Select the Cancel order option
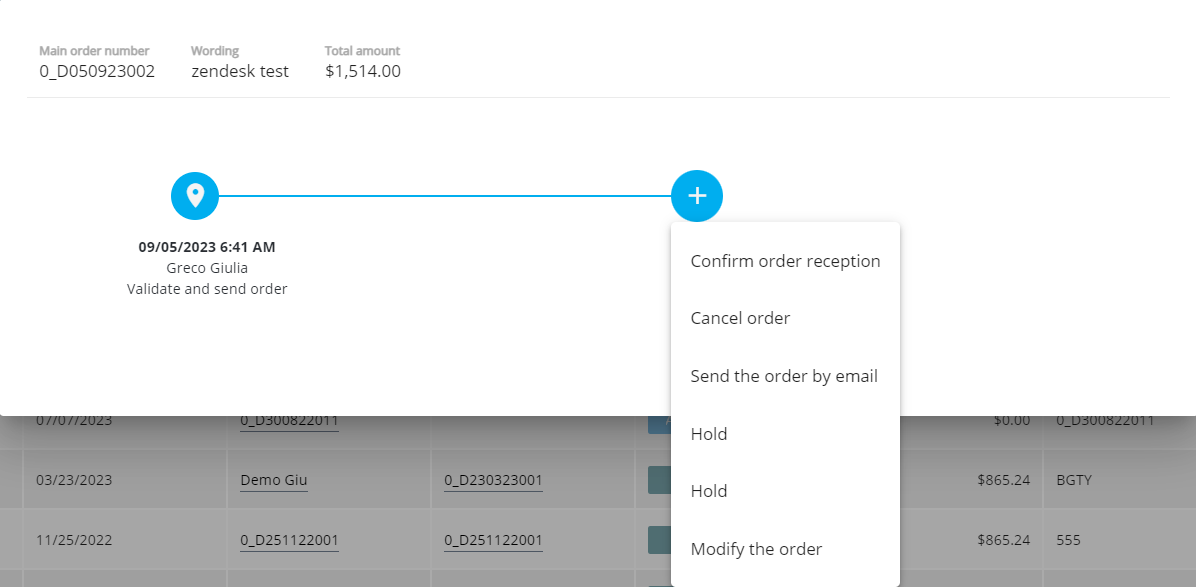Screen dimensions: 1196x587 (x=740, y=318)
